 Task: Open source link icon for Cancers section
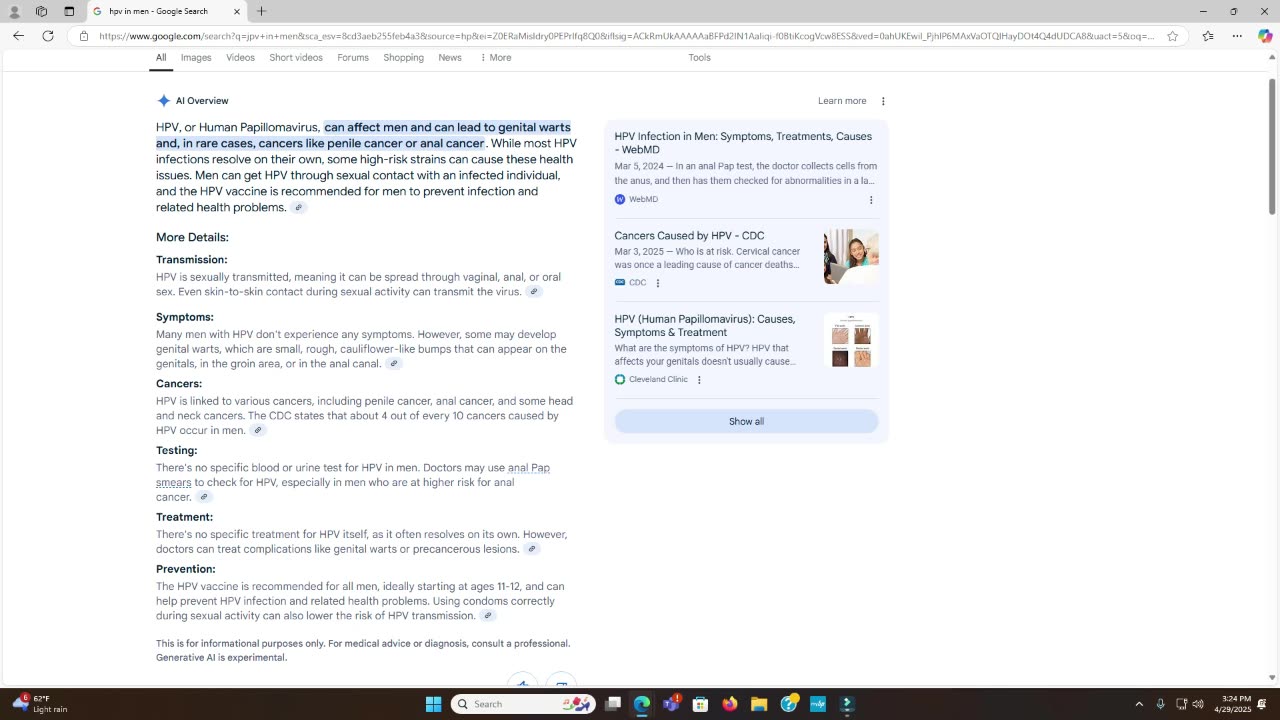pos(258,431)
